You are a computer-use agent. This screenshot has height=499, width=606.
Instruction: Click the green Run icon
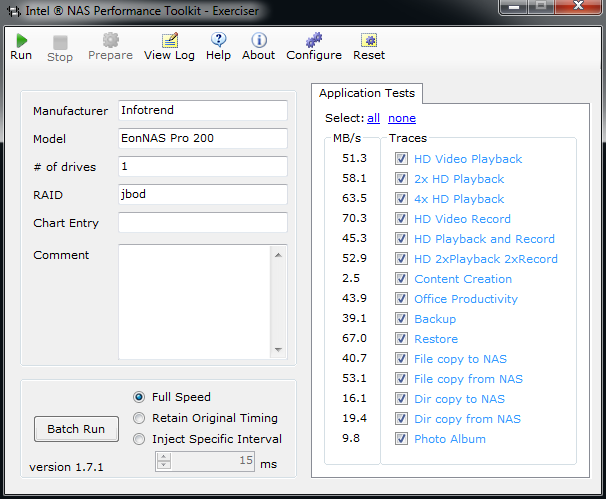pos(22,41)
